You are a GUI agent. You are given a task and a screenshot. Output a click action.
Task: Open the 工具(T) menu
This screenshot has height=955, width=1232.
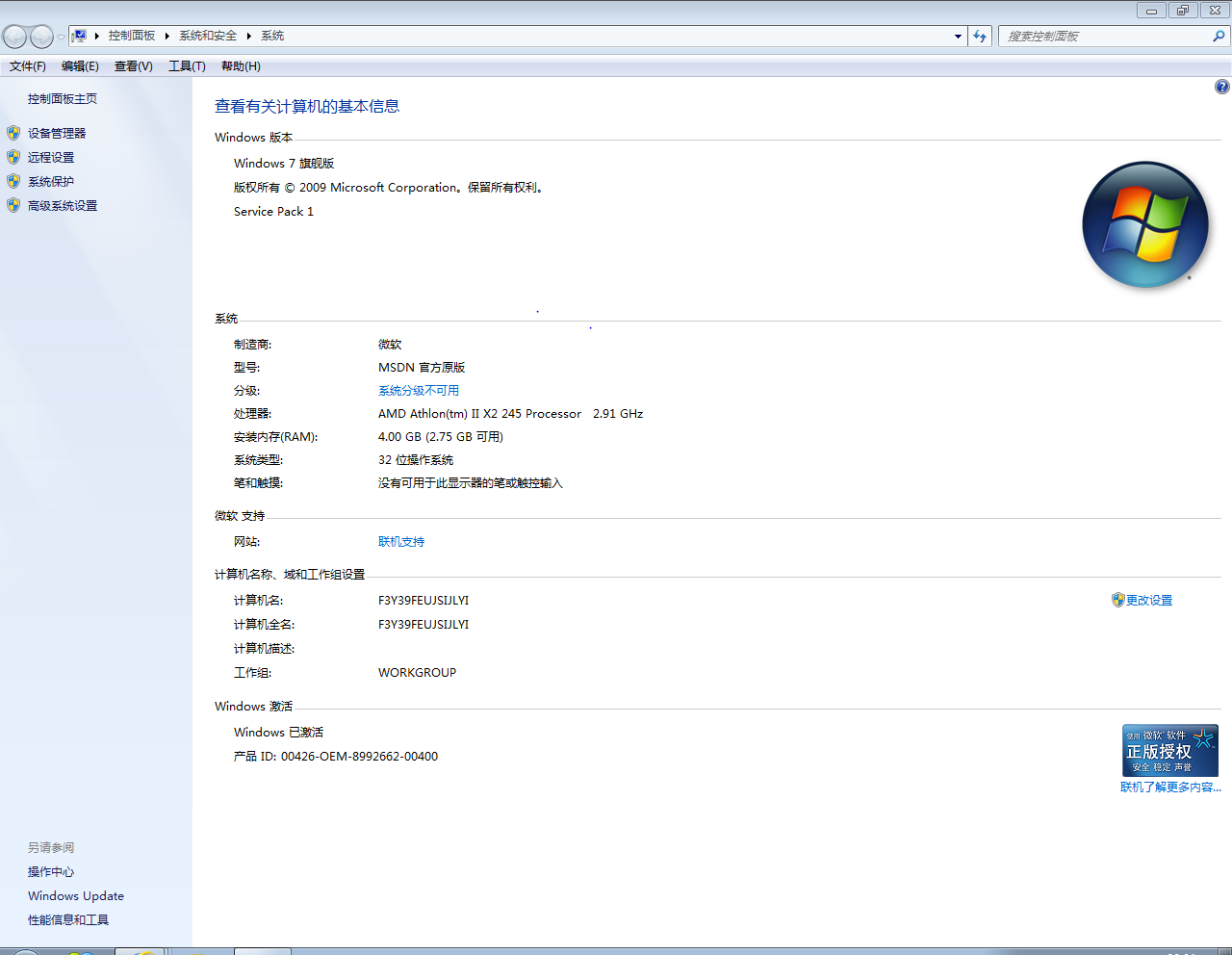tap(187, 66)
